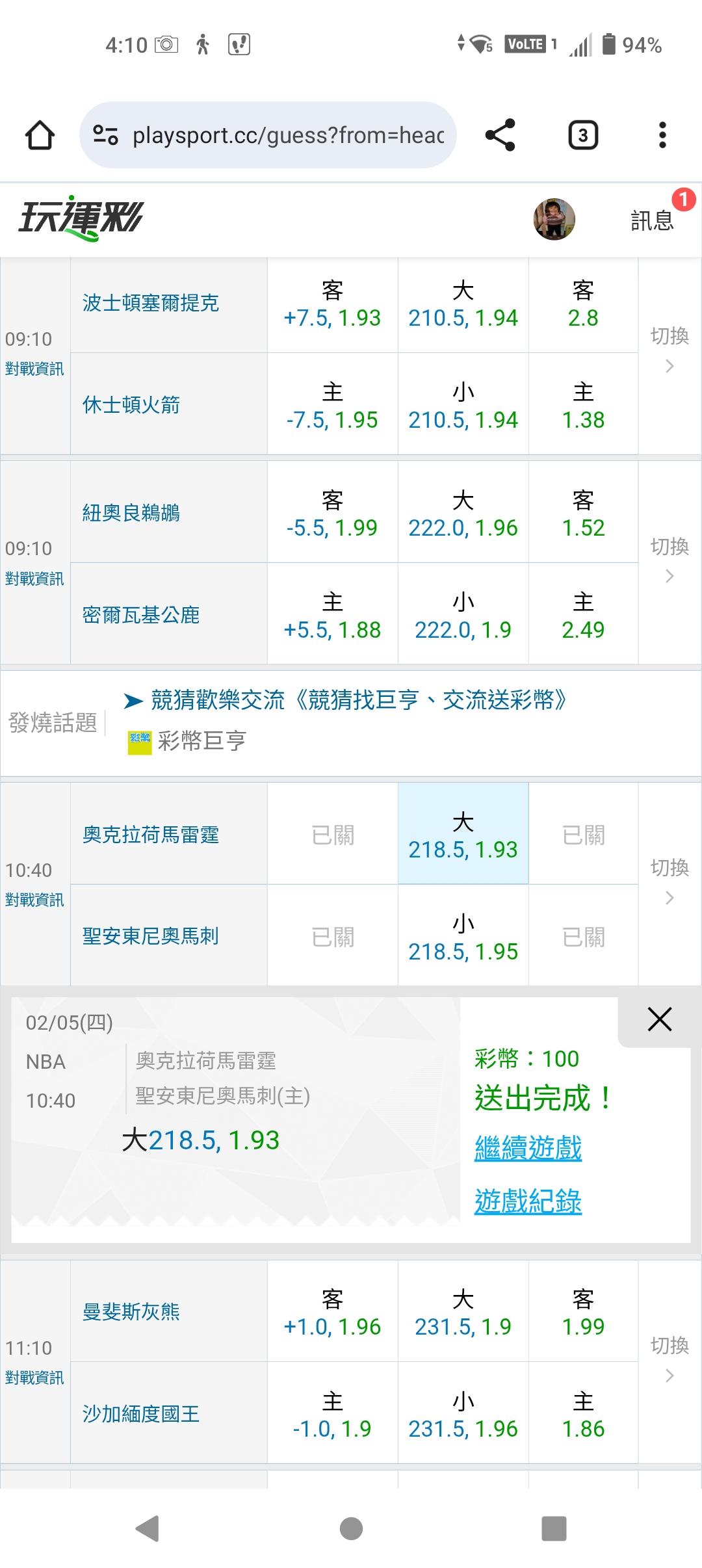Close the bet confirmation slip
This screenshot has width=702, height=1568.
(x=659, y=1020)
